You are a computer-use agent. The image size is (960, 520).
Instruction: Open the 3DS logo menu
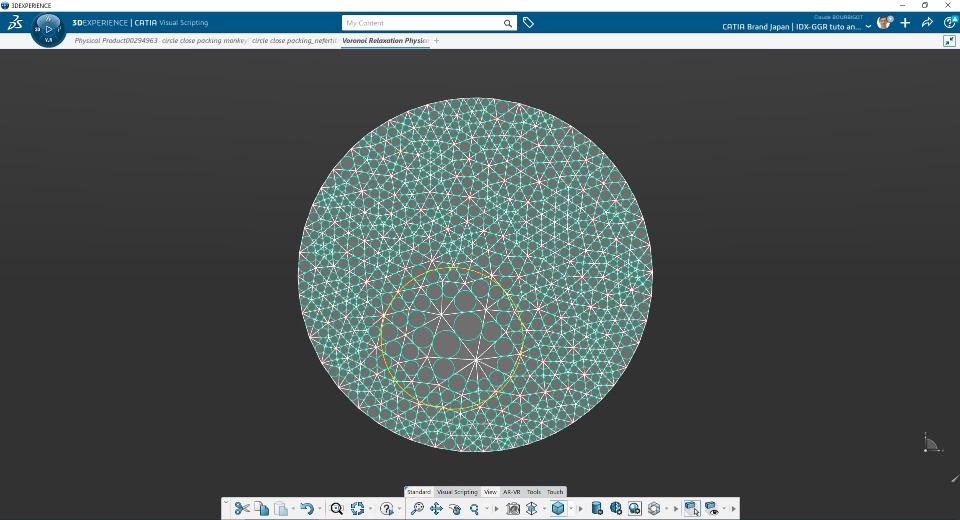click(x=15, y=23)
